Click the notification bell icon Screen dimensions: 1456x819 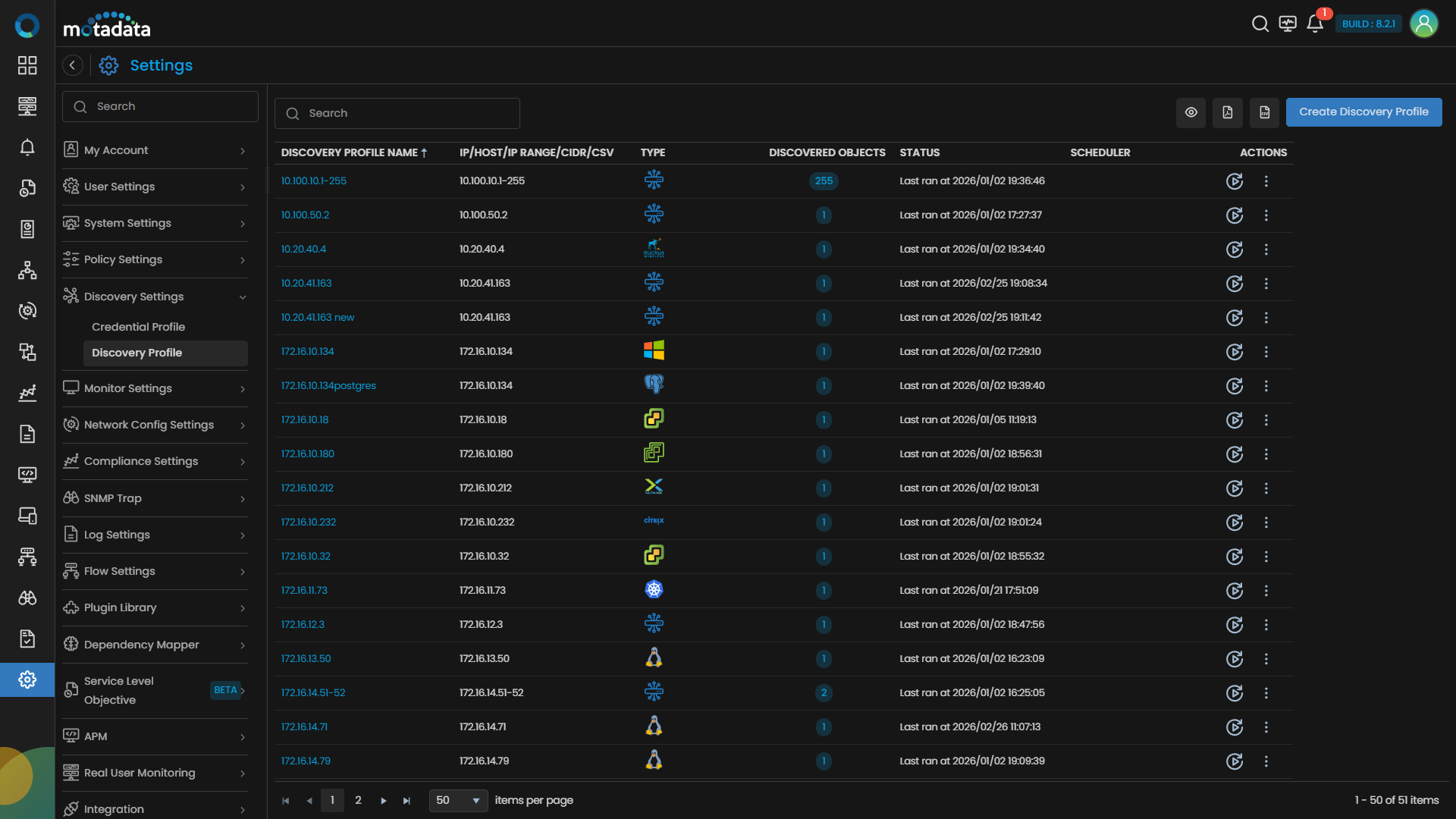click(1315, 24)
